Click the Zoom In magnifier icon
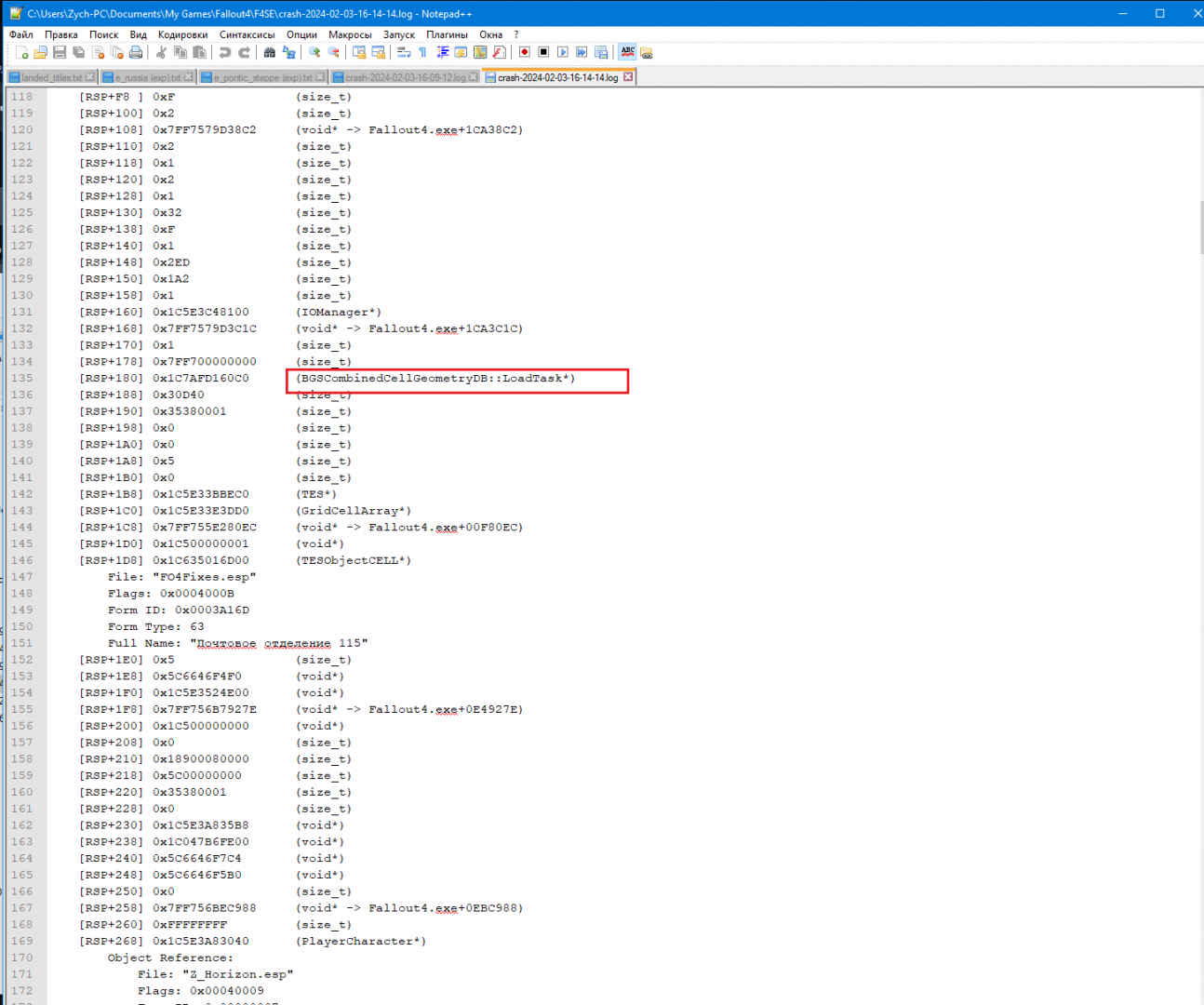Screen dimensions: 1204x1005 (x=314, y=53)
